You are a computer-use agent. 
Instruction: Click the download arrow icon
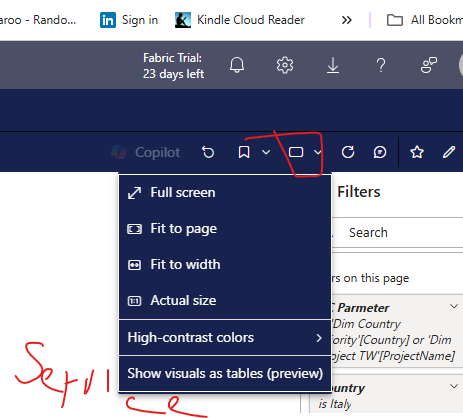click(x=333, y=65)
